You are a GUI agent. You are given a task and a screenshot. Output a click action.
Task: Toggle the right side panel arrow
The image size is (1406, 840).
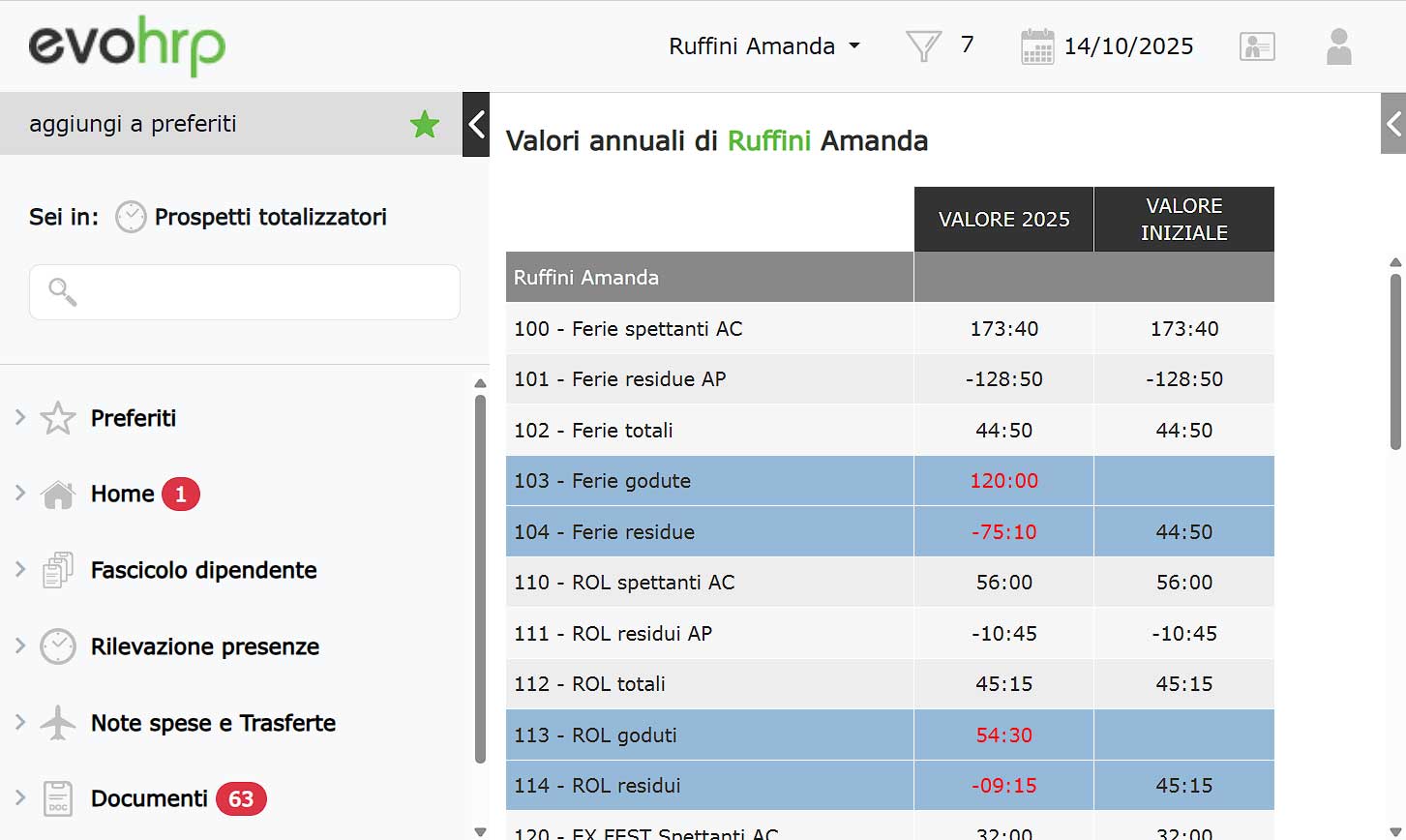(1393, 124)
